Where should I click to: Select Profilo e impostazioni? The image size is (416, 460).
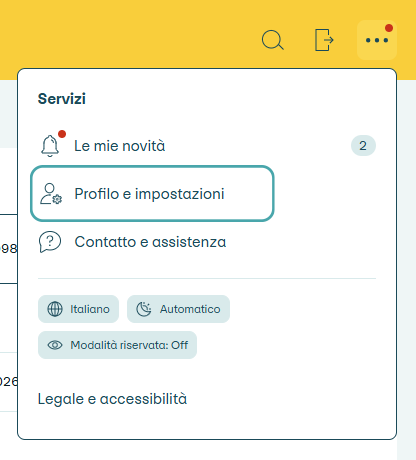(x=152, y=194)
